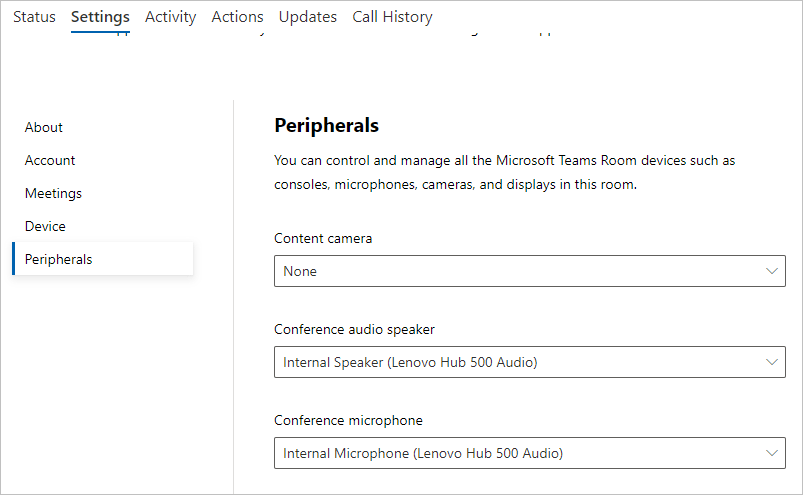Click the Conference audio speaker chevron
803x495 pixels.
(x=771, y=362)
